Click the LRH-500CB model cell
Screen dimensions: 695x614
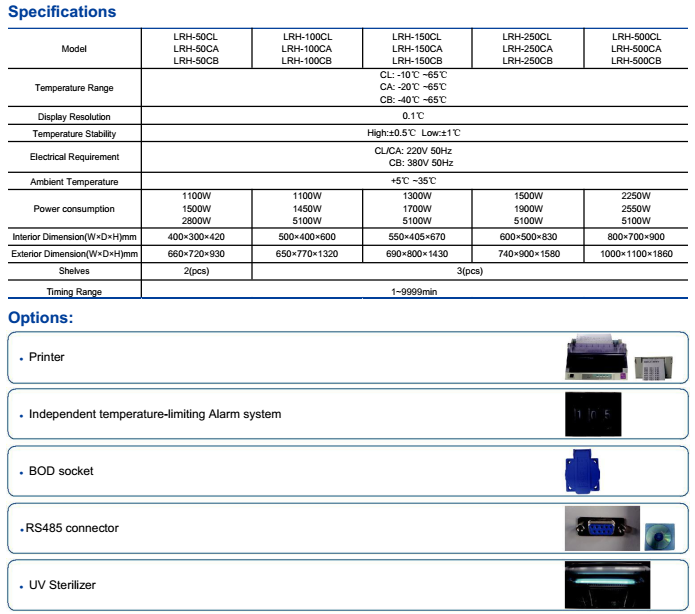click(636, 61)
